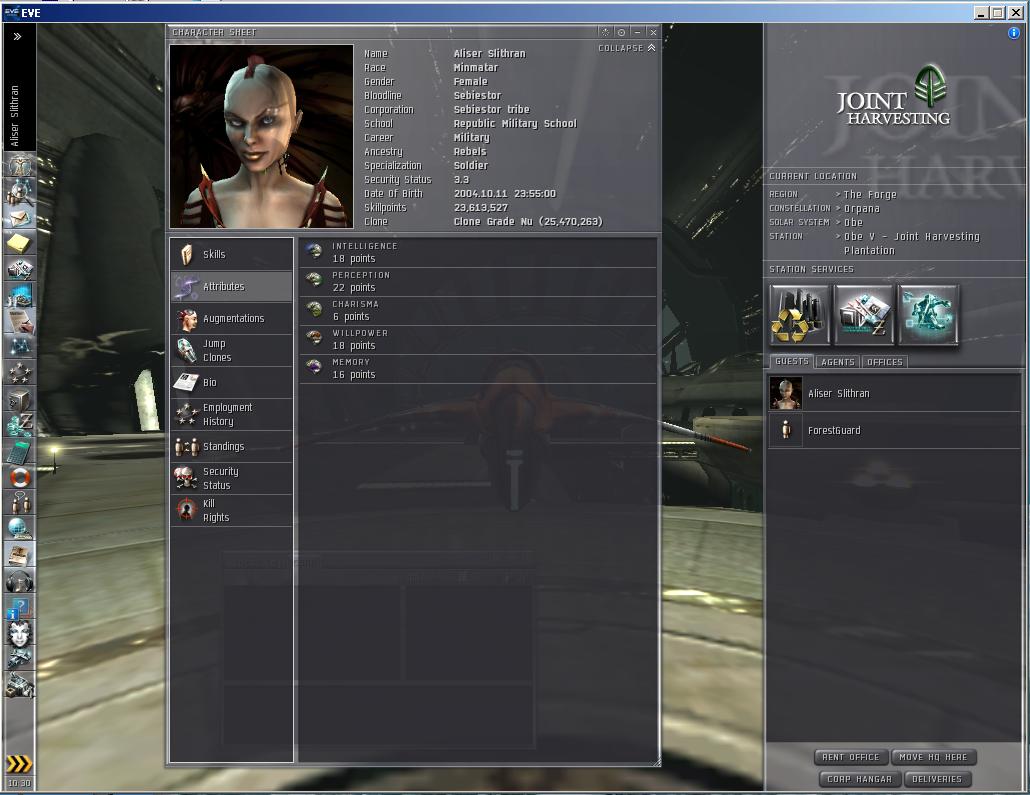Open the star map constellation icon
Viewport: 1030px width, 795px height.
click(x=20, y=346)
